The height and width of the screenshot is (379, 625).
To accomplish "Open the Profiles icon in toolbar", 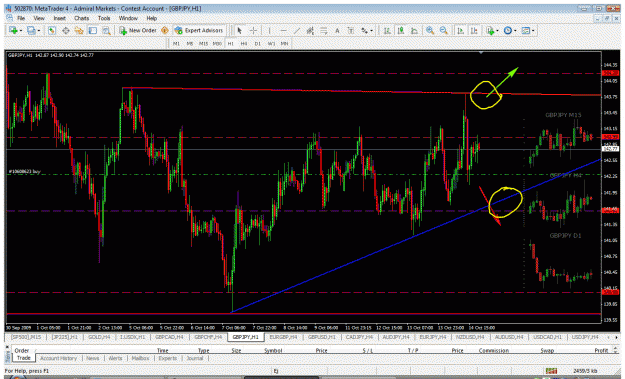I will click(x=31, y=30).
